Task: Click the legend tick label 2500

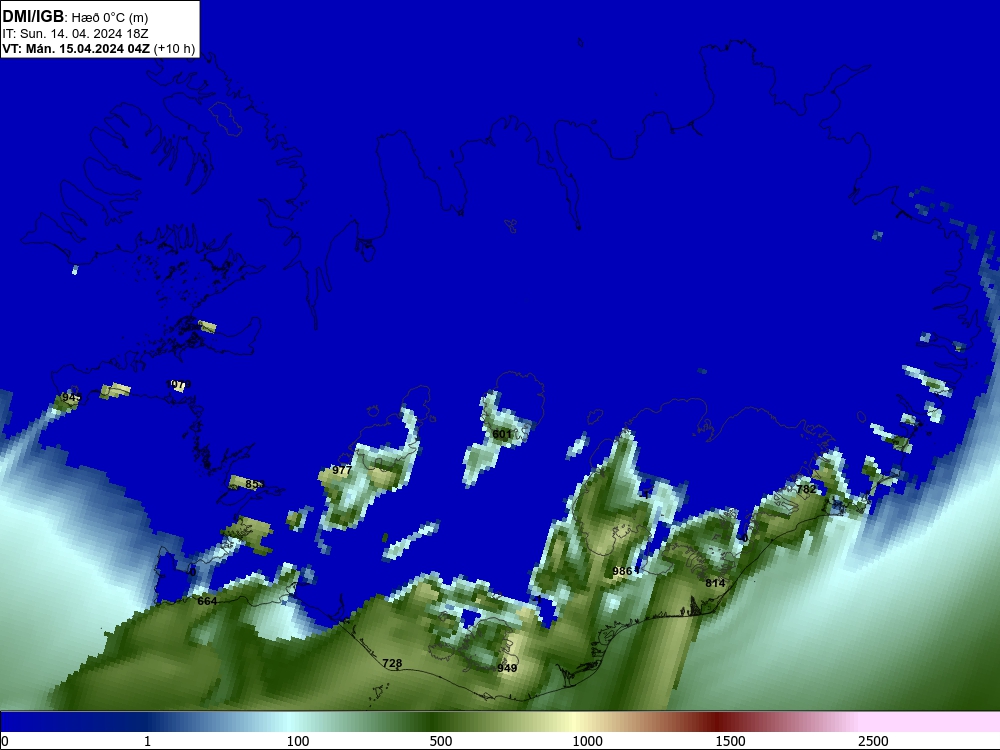Action: (873, 741)
